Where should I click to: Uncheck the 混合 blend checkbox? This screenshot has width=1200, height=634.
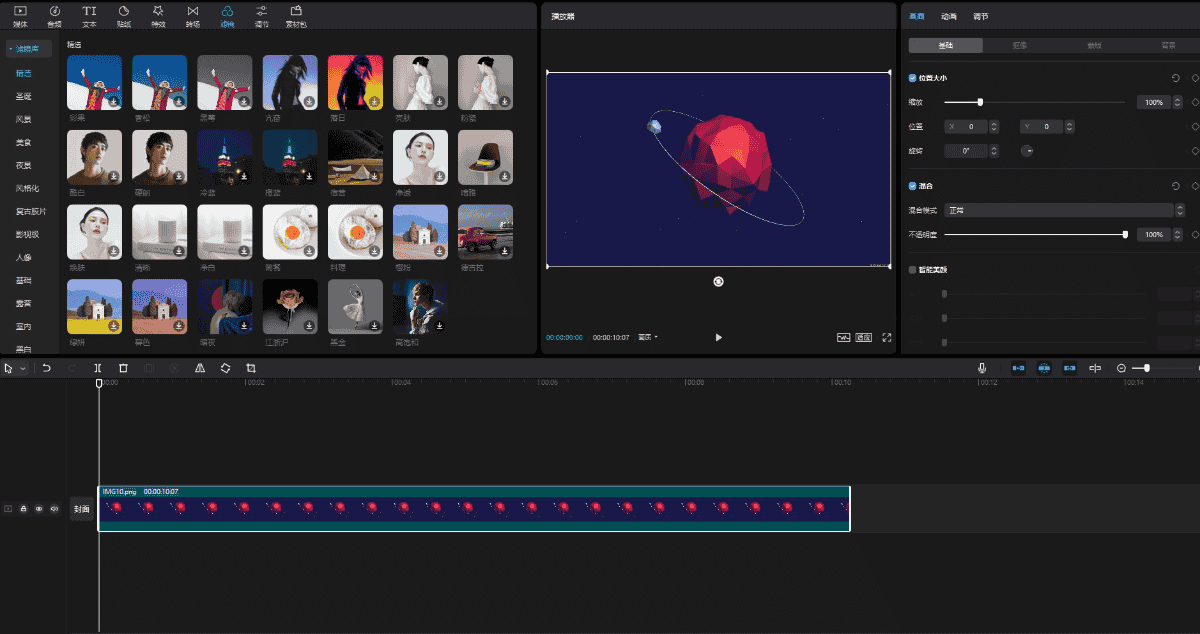912,186
